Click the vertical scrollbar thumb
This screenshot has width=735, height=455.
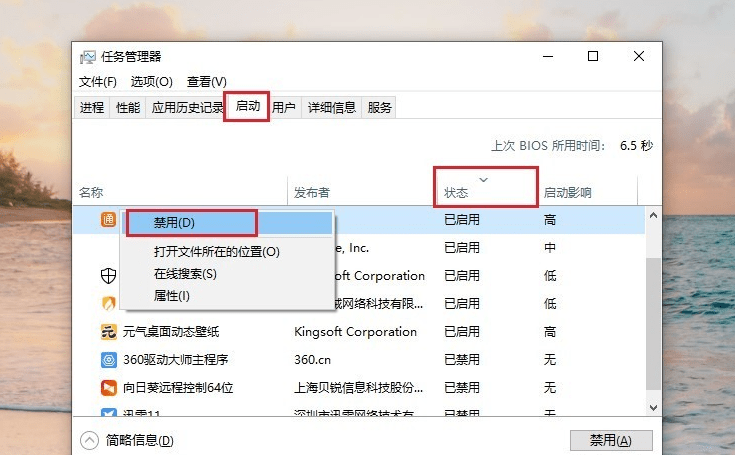click(x=653, y=323)
